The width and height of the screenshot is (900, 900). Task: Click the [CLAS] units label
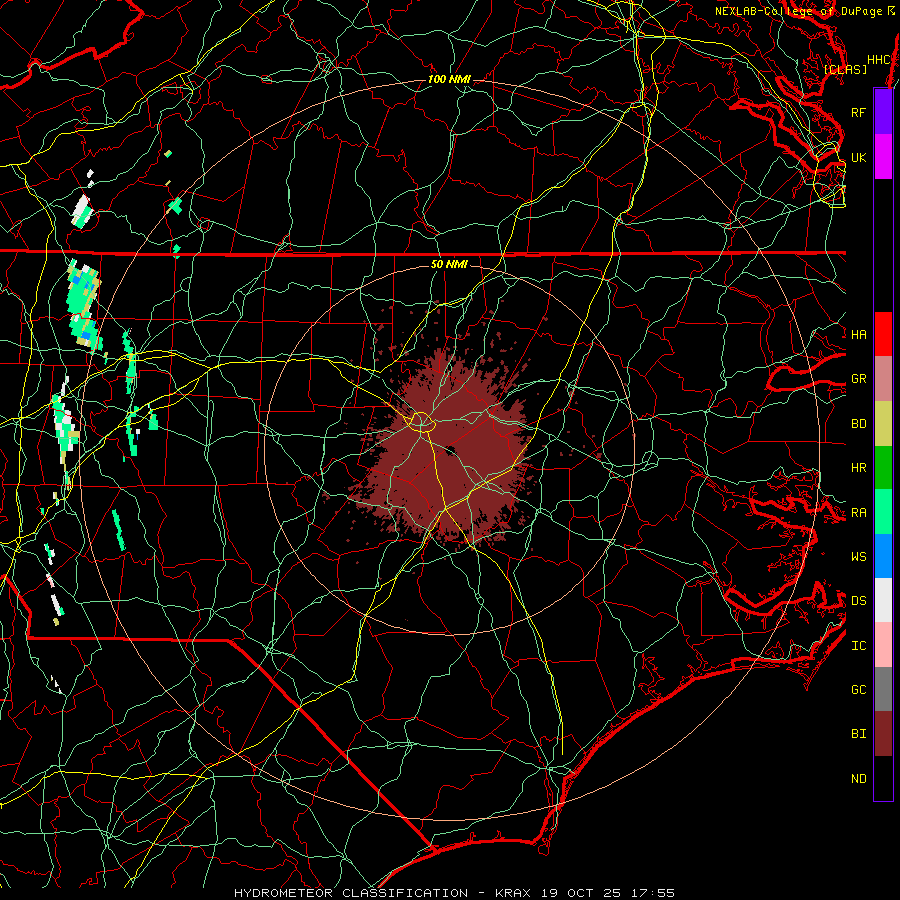point(845,69)
